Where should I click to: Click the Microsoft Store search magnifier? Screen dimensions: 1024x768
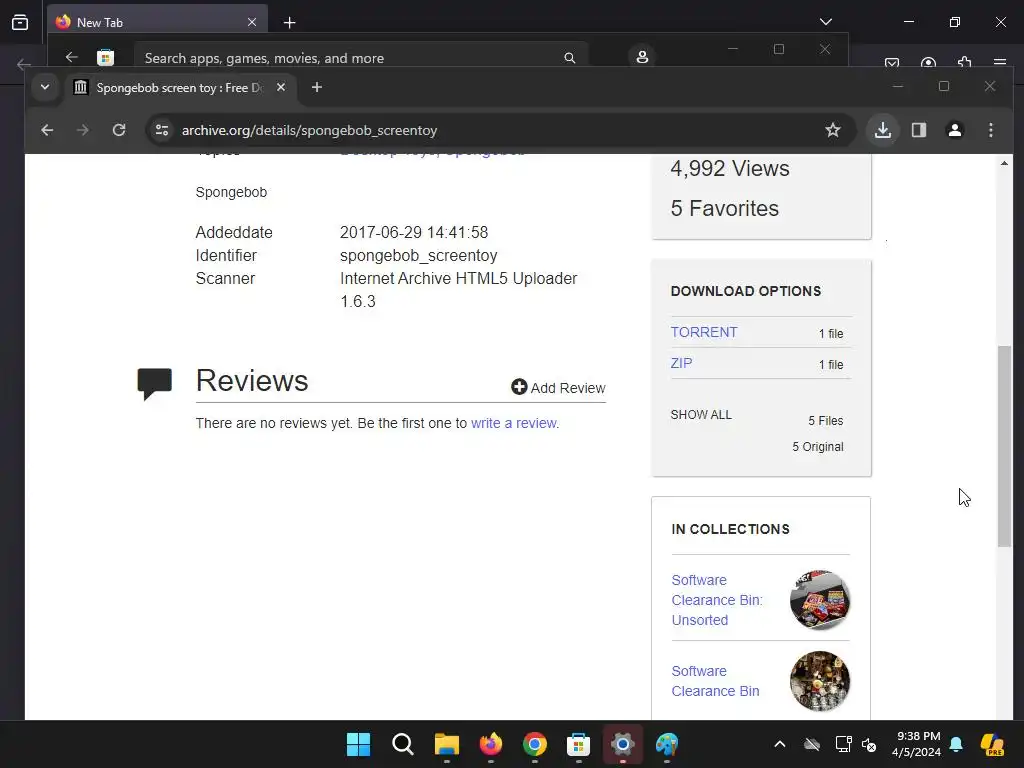tap(569, 57)
